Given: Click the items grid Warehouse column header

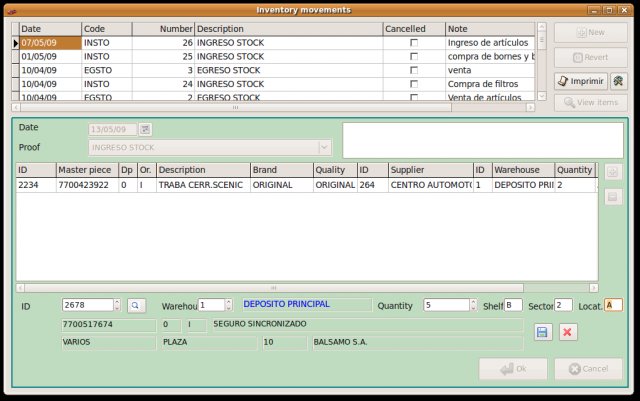Looking at the screenshot, I should [x=523, y=170].
